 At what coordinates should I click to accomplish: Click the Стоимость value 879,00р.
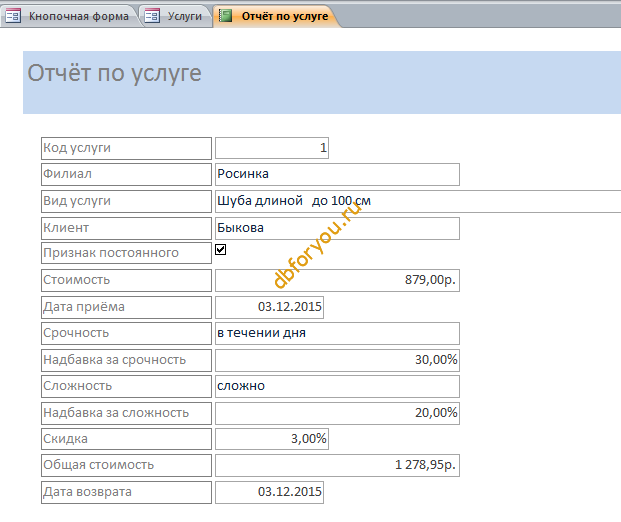pos(337,280)
